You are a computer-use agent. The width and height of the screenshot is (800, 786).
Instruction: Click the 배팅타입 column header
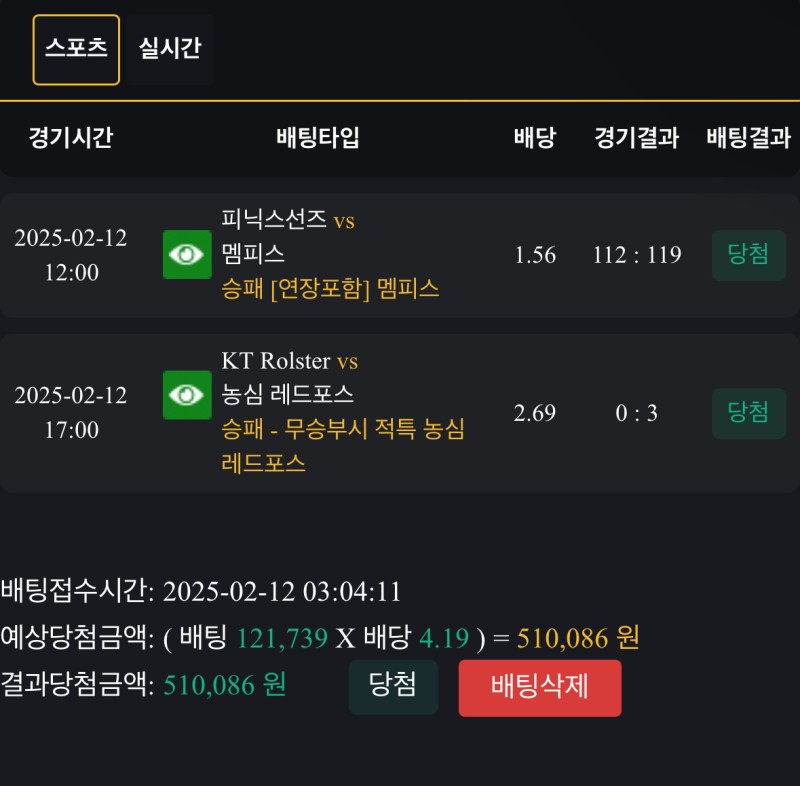318,138
